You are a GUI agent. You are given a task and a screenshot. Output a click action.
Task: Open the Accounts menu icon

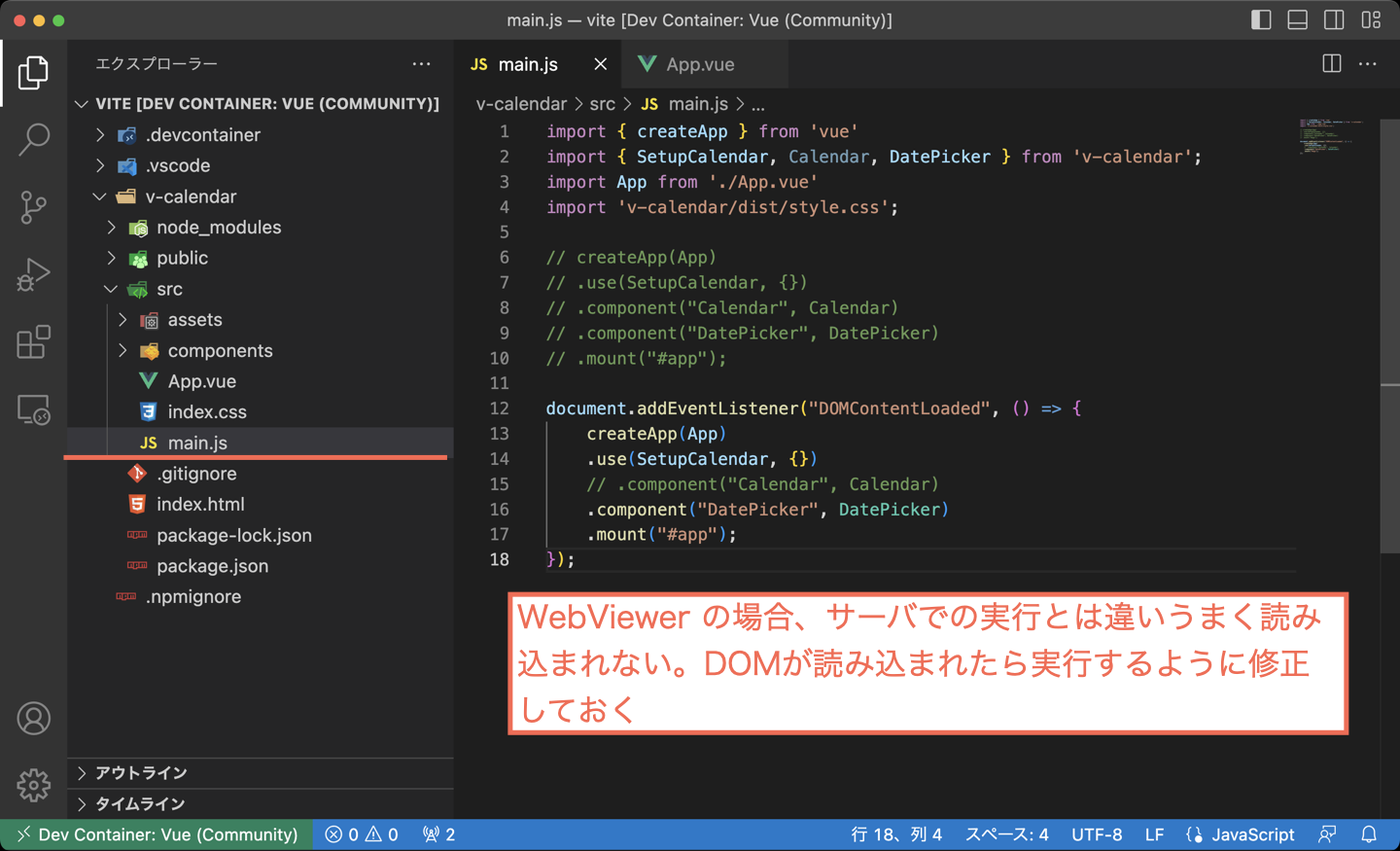click(x=33, y=719)
